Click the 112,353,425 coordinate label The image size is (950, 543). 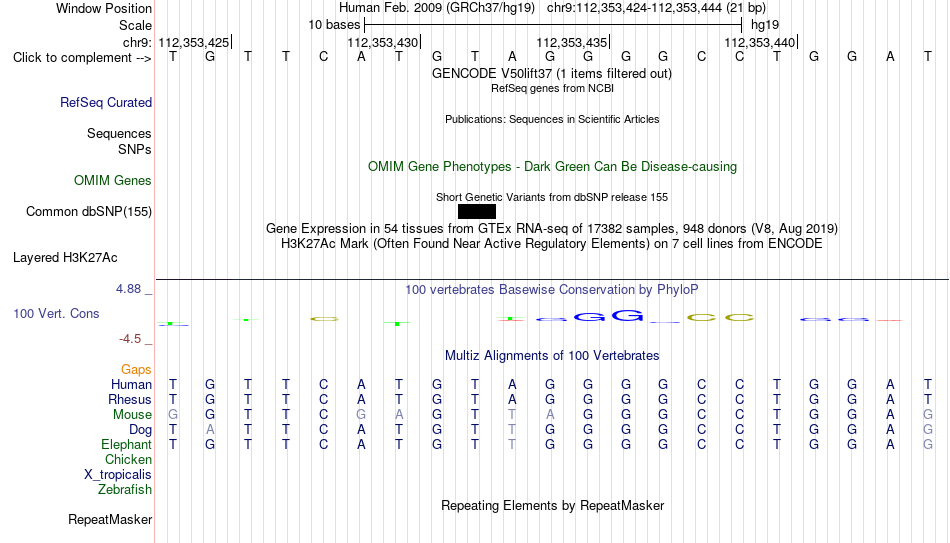pyautogui.click(x=194, y=42)
